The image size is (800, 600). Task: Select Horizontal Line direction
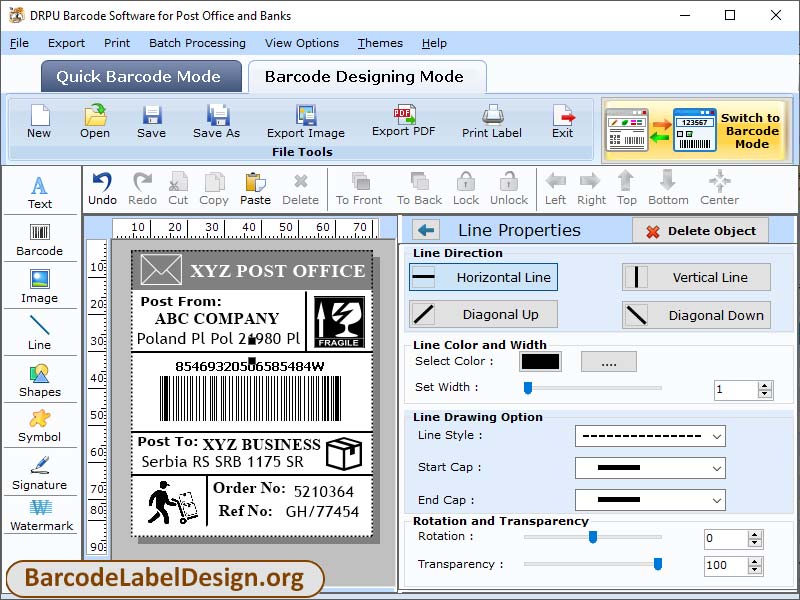[x=483, y=277]
